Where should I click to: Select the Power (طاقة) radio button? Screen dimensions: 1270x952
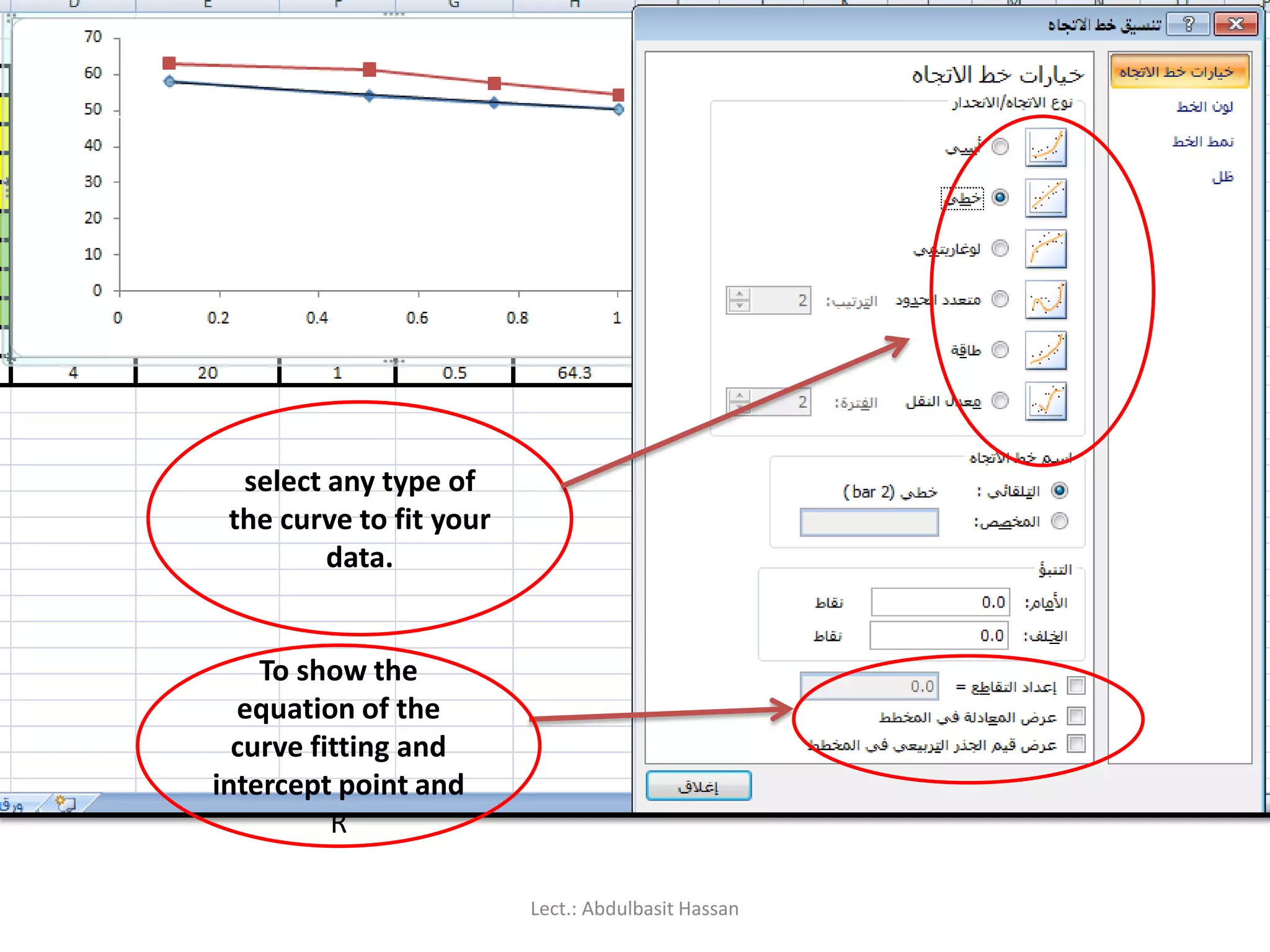point(1000,350)
